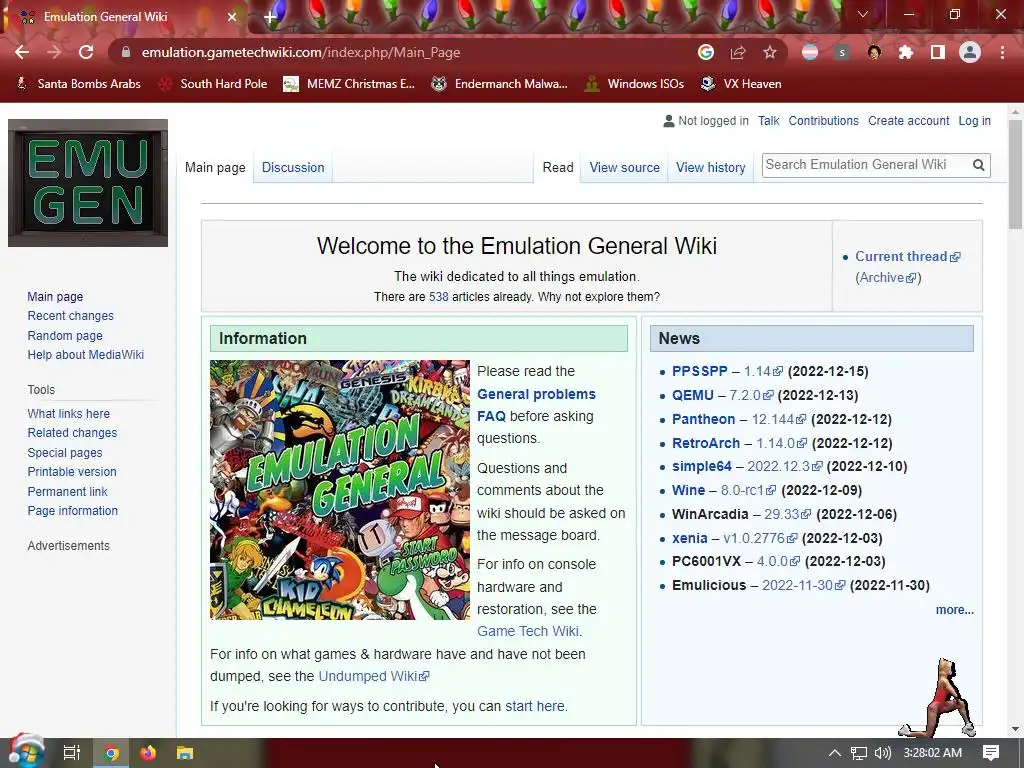Open File Explorer from the taskbar
The image size is (1024, 768).
coord(185,753)
